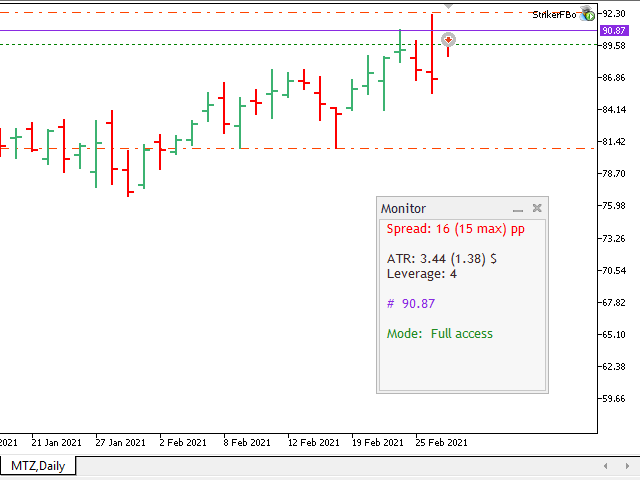The height and width of the screenshot is (480, 640).
Task: Minimize the Monitor panel
Action: [518, 209]
